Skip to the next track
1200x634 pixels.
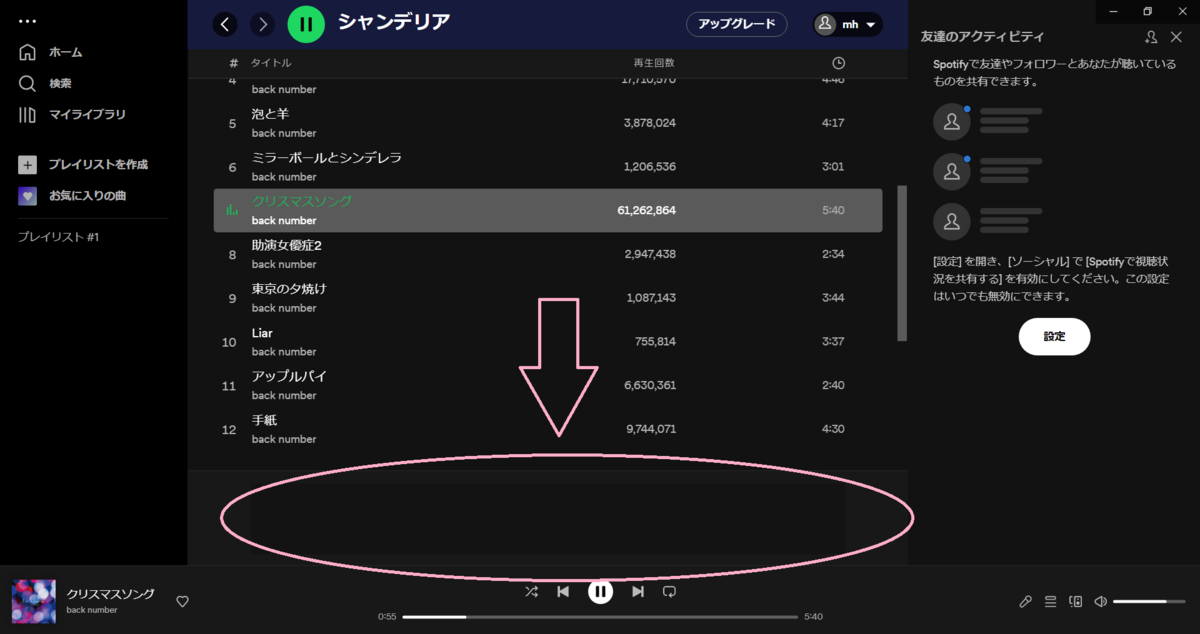[x=637, y=592]
